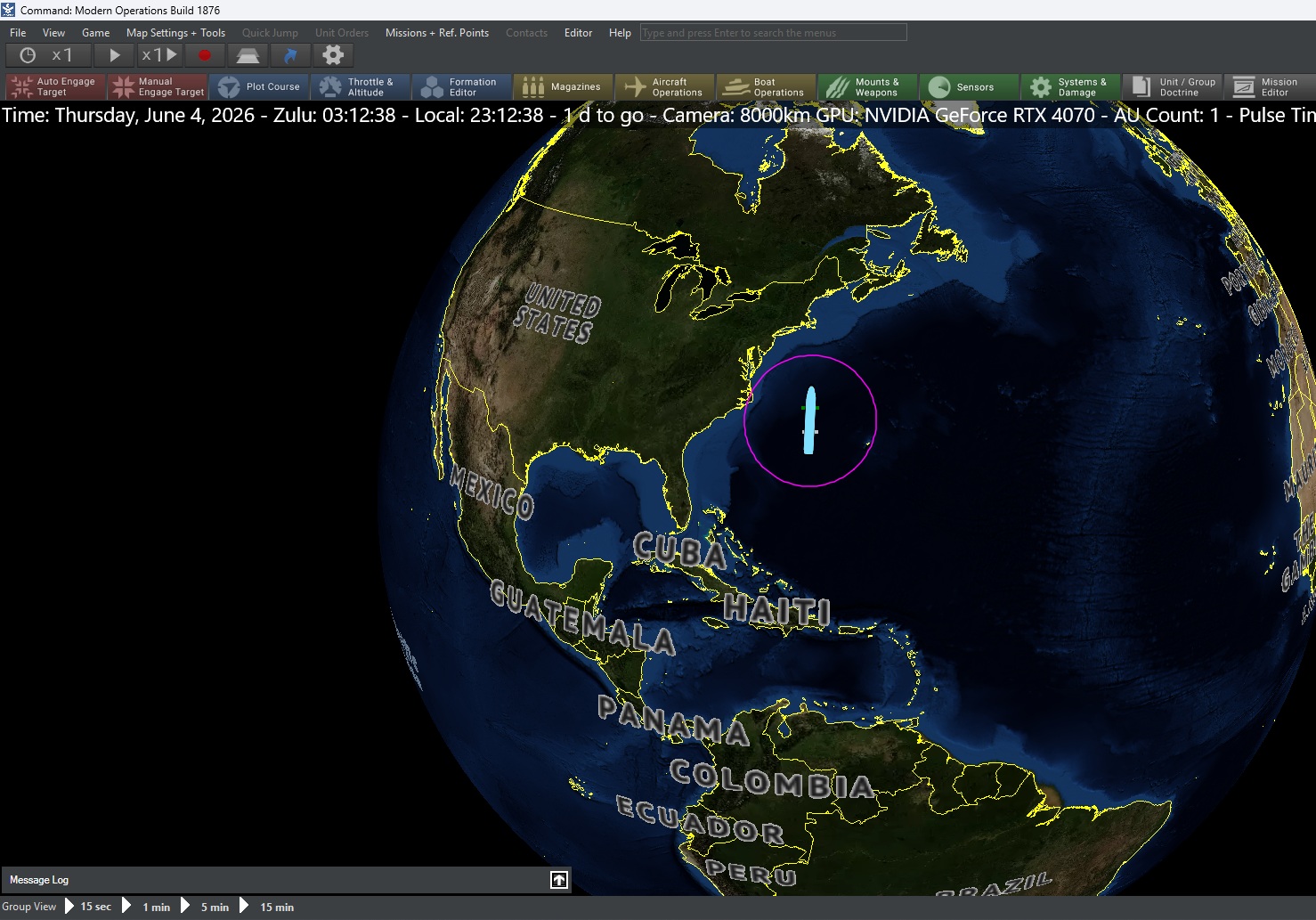1316x920 pixels.
Task: Click the MEXICO map label
Action: point(492,493)
